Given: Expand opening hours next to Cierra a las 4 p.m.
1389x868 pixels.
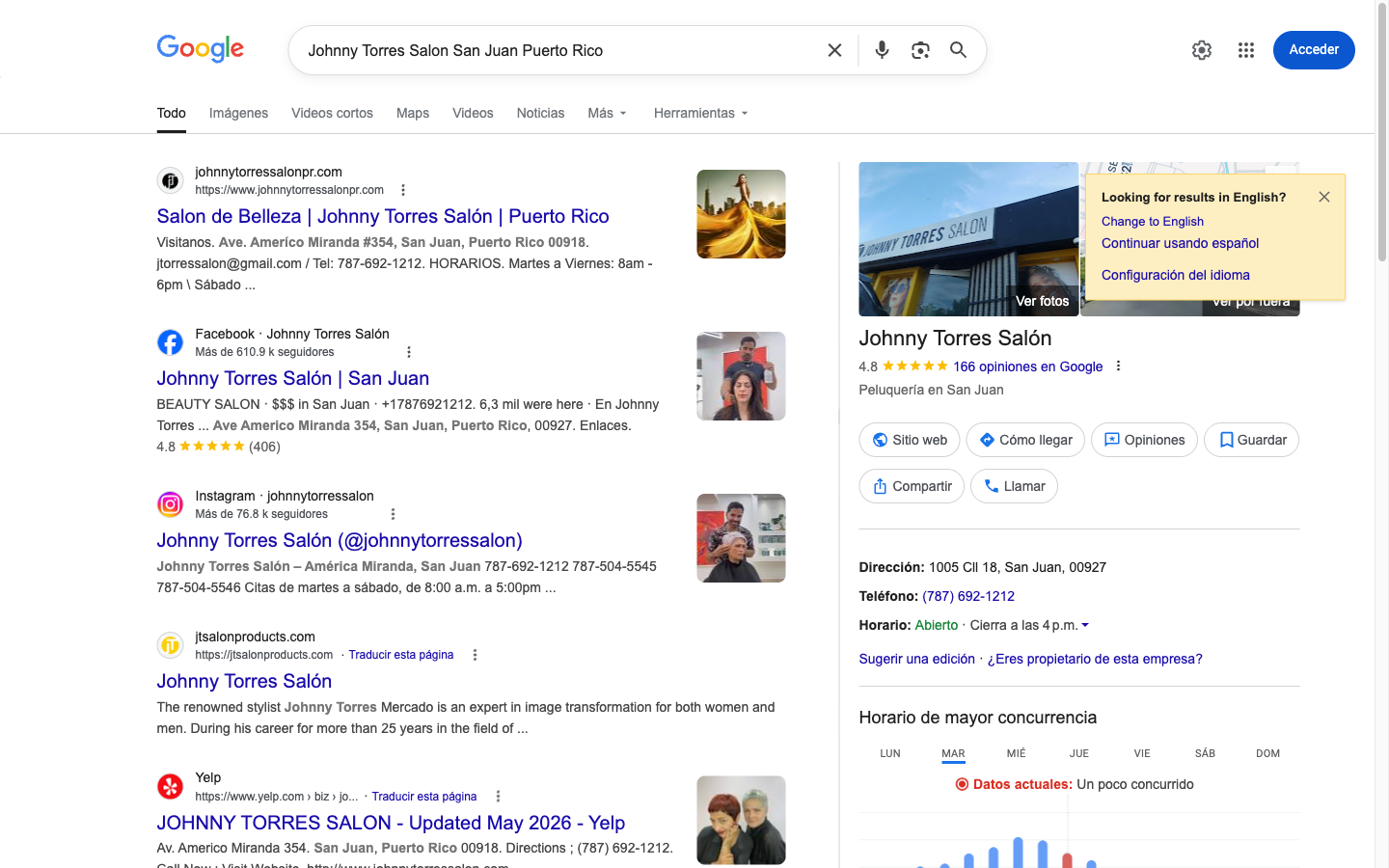Looking at the screenshot, I should [1085, 625].
